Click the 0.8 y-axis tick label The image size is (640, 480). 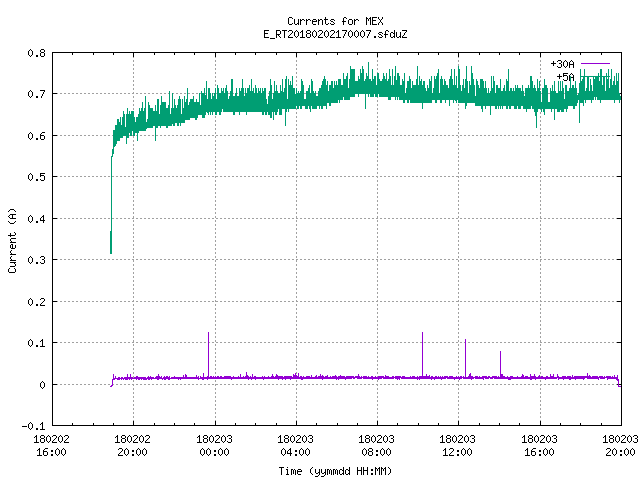pos(36,53)
